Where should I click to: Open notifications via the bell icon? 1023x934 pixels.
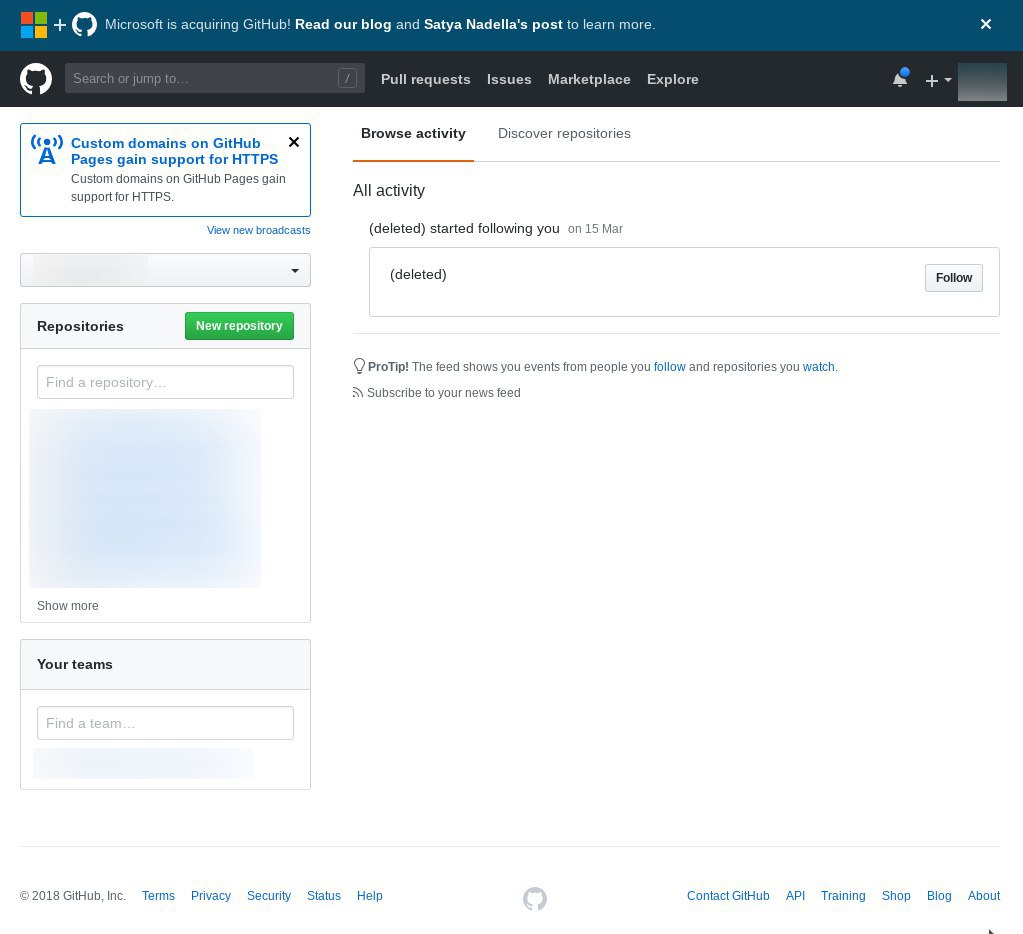click(x=900, y=79)
